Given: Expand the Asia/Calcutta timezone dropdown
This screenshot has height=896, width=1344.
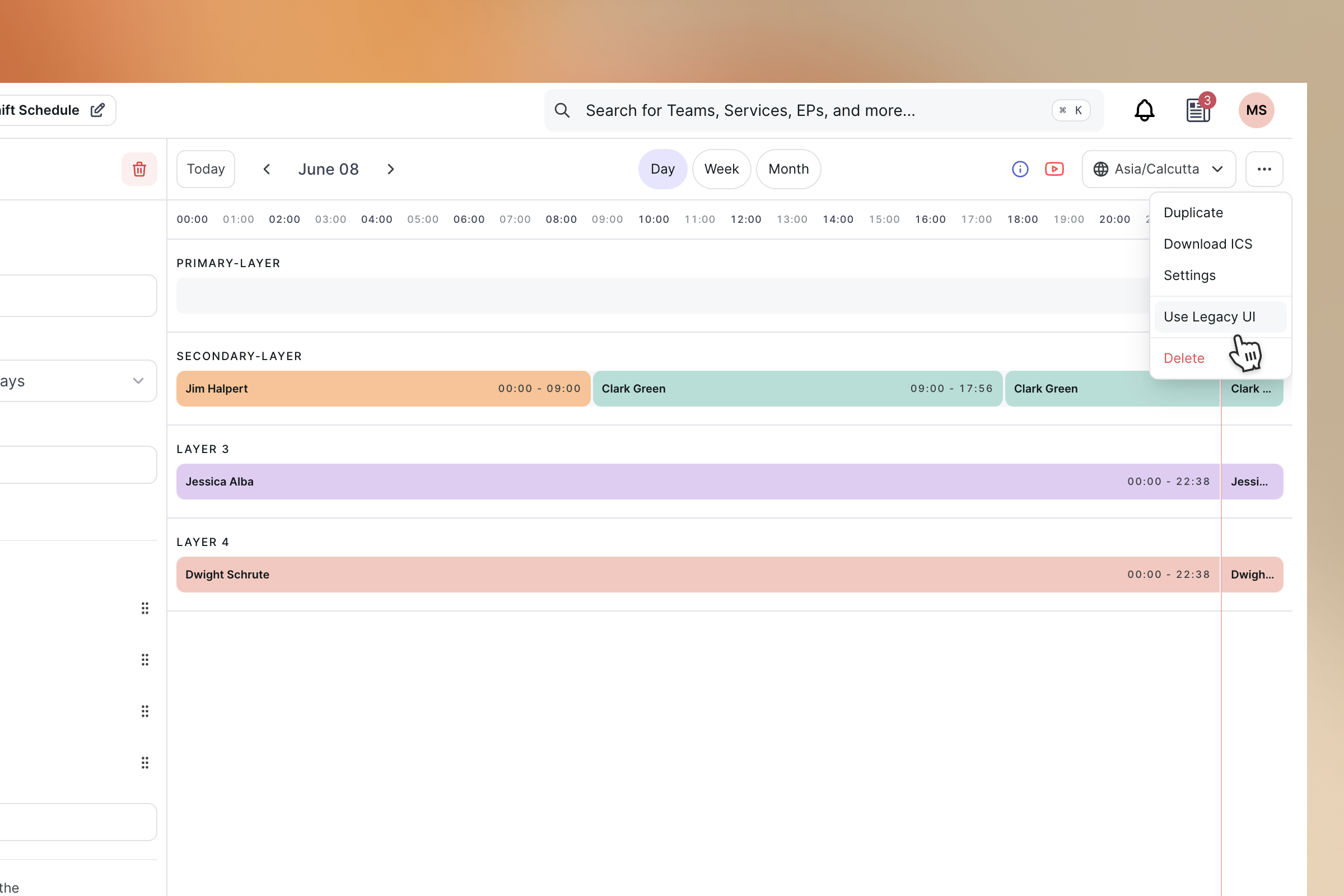Looking at the screenshot, I should click(x=1157, y=168).
